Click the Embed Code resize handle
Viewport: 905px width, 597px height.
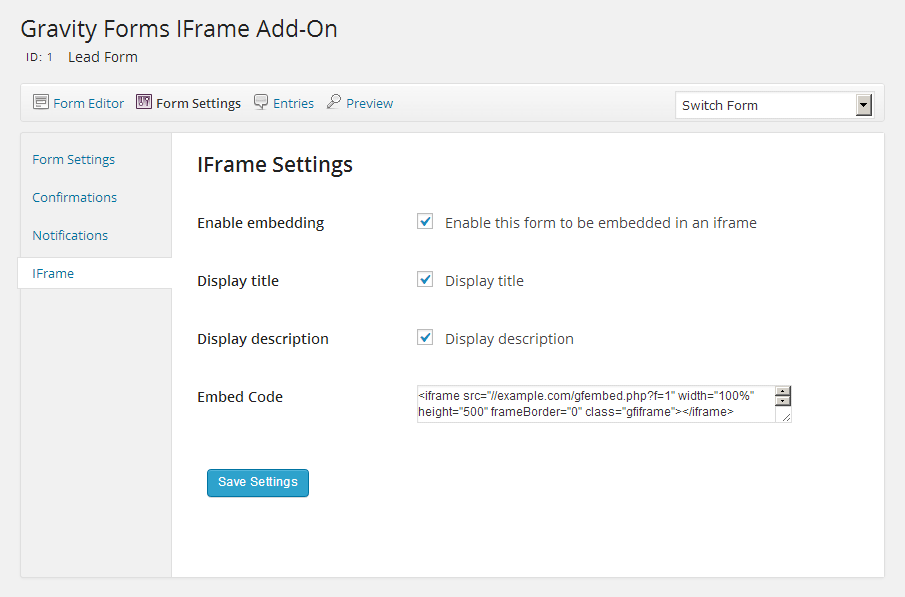pyautogui.click(x=785, y=417)
